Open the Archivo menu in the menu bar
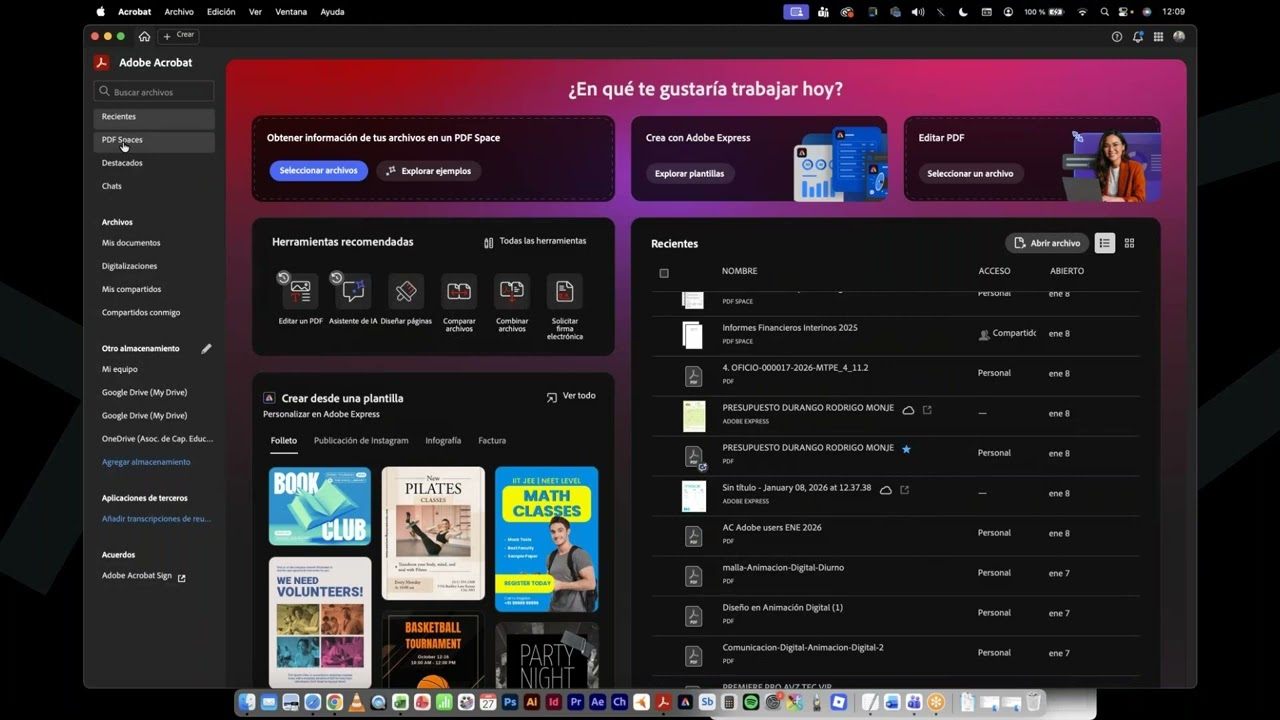This screenshot has width=1280, height=720. (x=179, y=12)
